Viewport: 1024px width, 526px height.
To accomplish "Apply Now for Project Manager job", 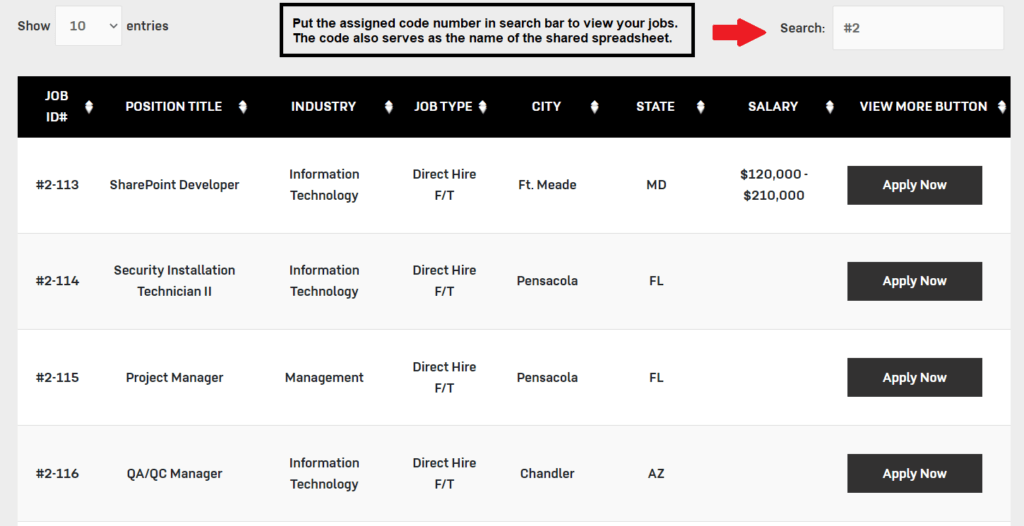I will click(914, 377).
